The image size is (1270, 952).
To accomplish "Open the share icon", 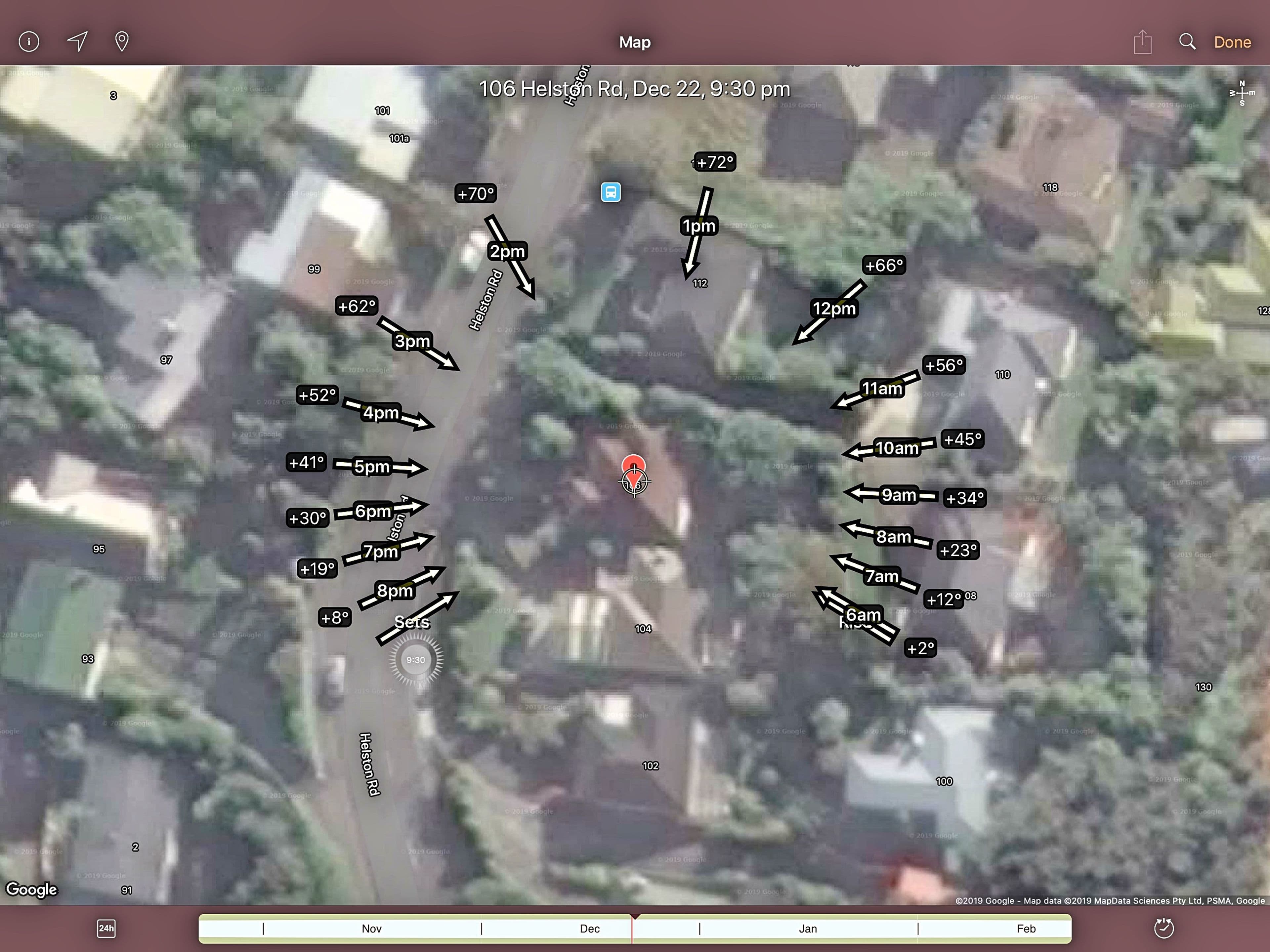I will point(1143,42).
